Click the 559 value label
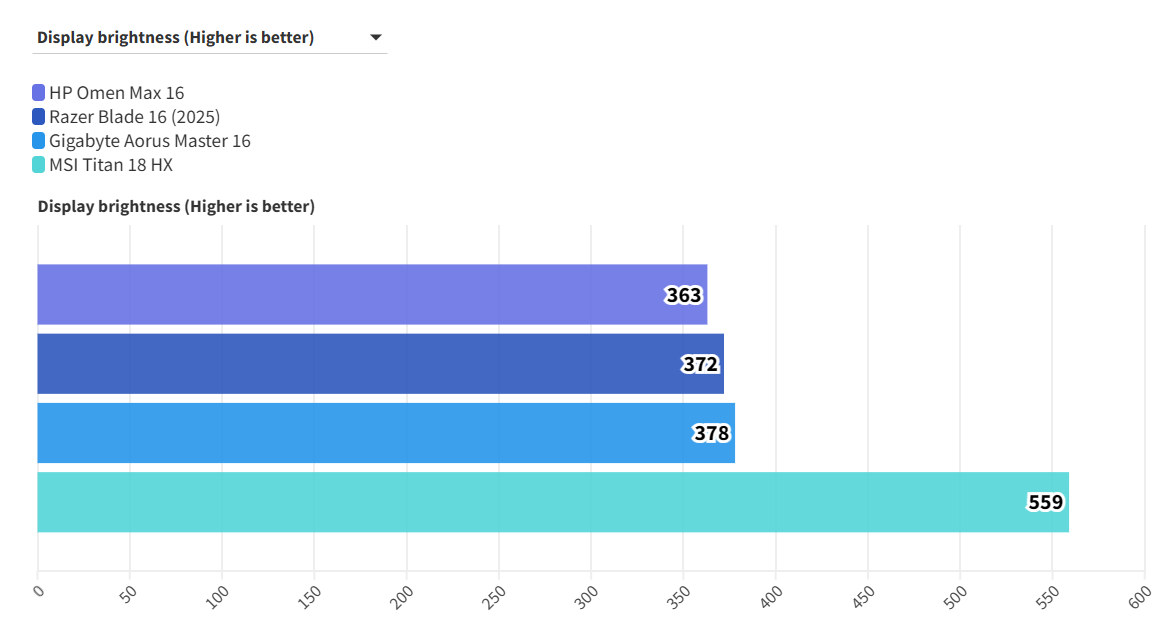Screen dimensions: 1175x627 click(x=1046, y=502)
